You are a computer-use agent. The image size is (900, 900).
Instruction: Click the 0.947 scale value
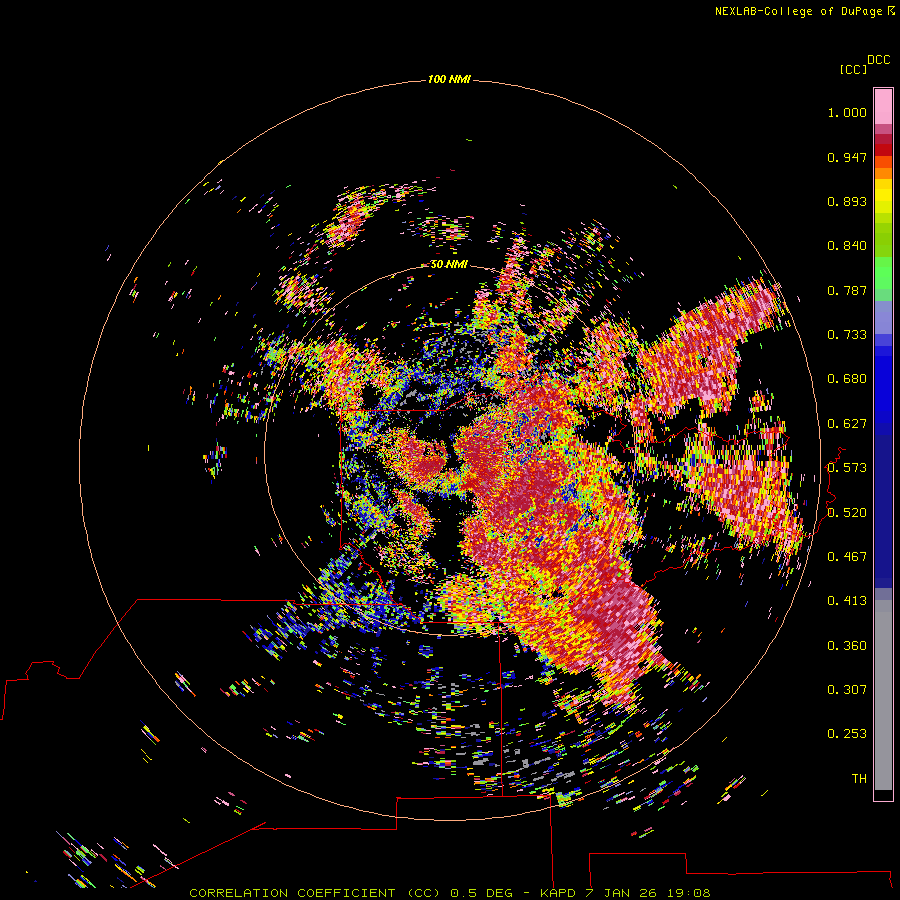pos(847,157)
